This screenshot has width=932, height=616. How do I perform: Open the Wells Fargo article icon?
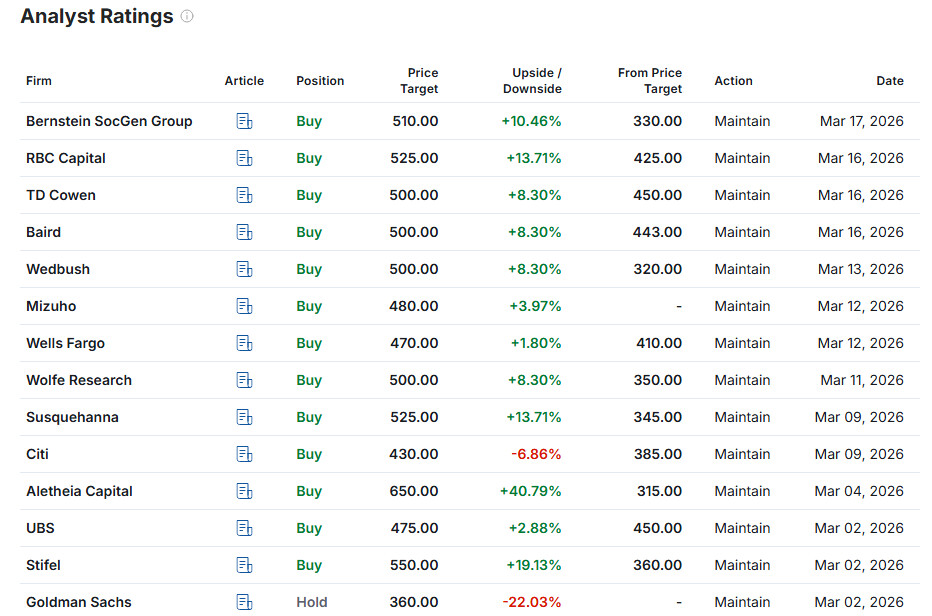point(244,343)
